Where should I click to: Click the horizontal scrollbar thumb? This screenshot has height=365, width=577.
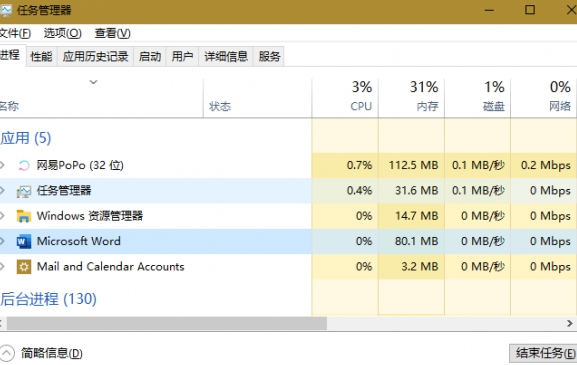(x=167, y=323)
